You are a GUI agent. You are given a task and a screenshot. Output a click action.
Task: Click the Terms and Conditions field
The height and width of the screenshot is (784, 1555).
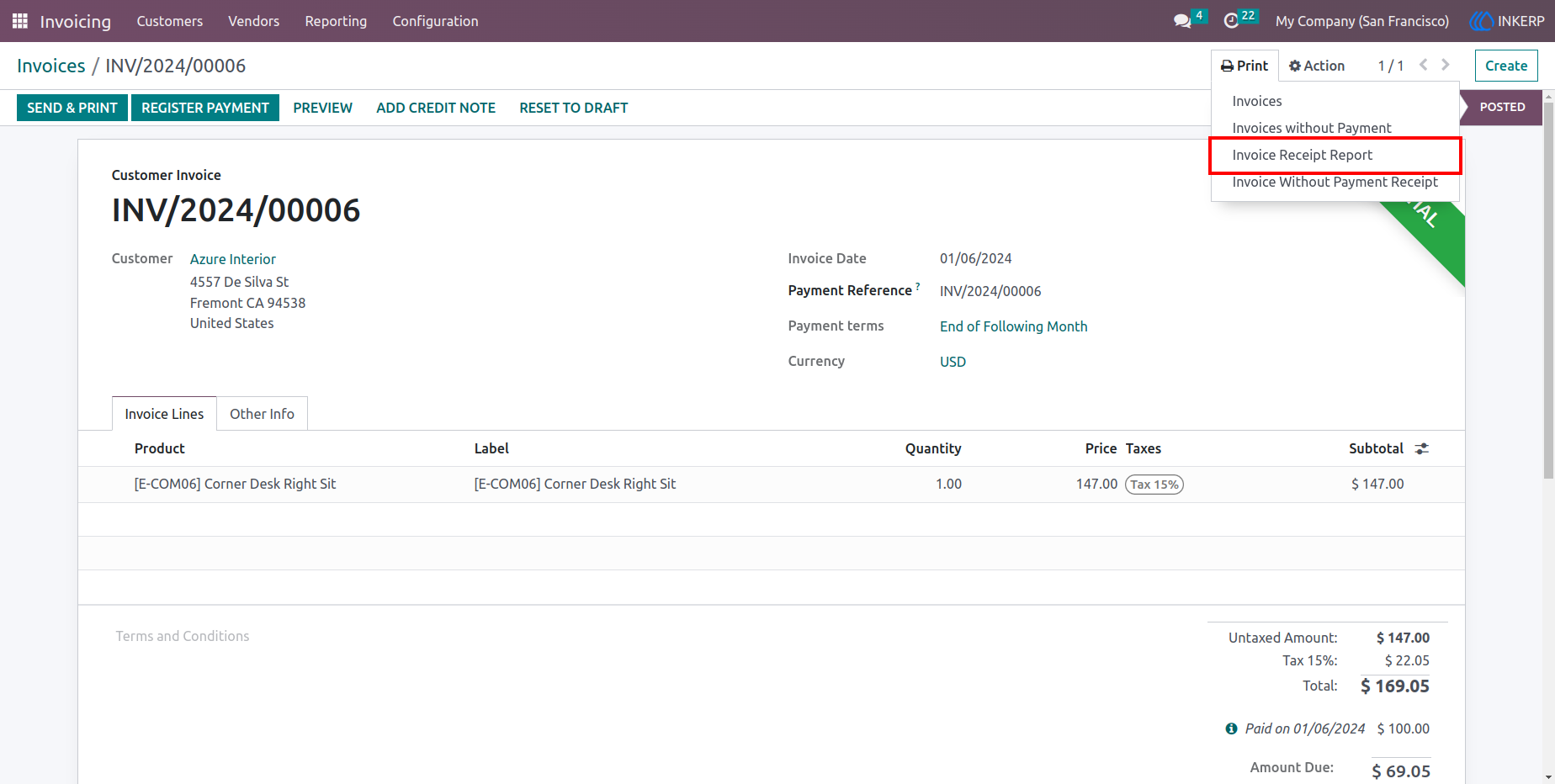click(x=183, y=636)
